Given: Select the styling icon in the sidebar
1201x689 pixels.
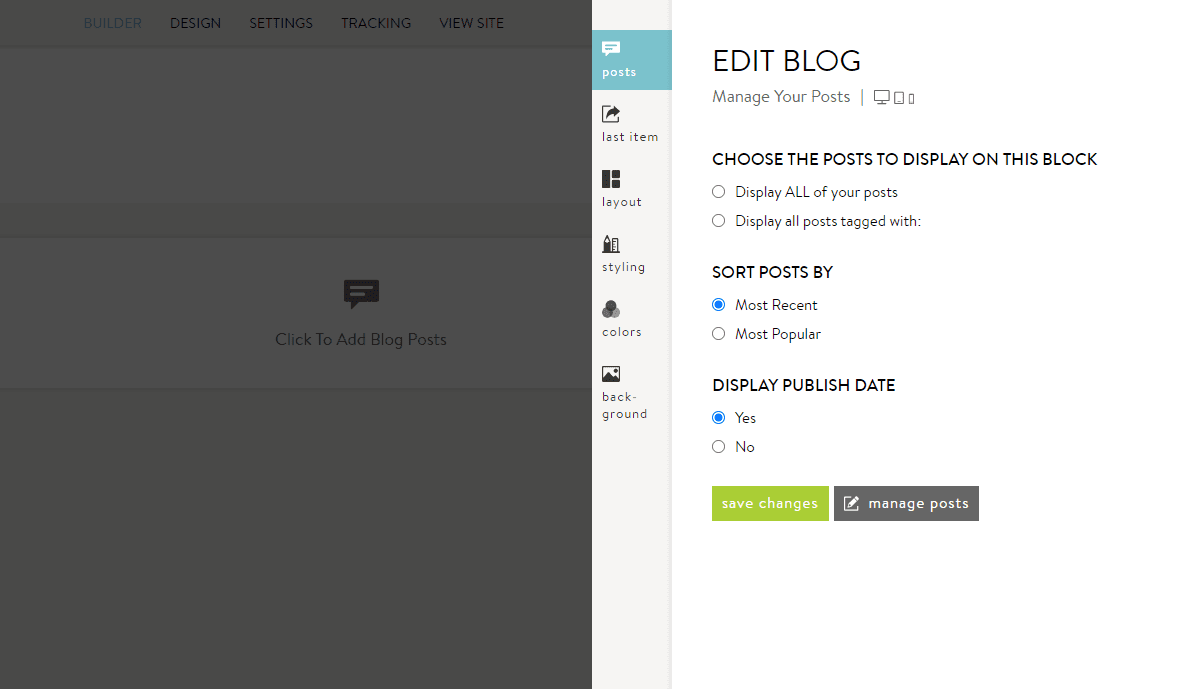Looking at the screenshot, I should [x=622, y=253].
